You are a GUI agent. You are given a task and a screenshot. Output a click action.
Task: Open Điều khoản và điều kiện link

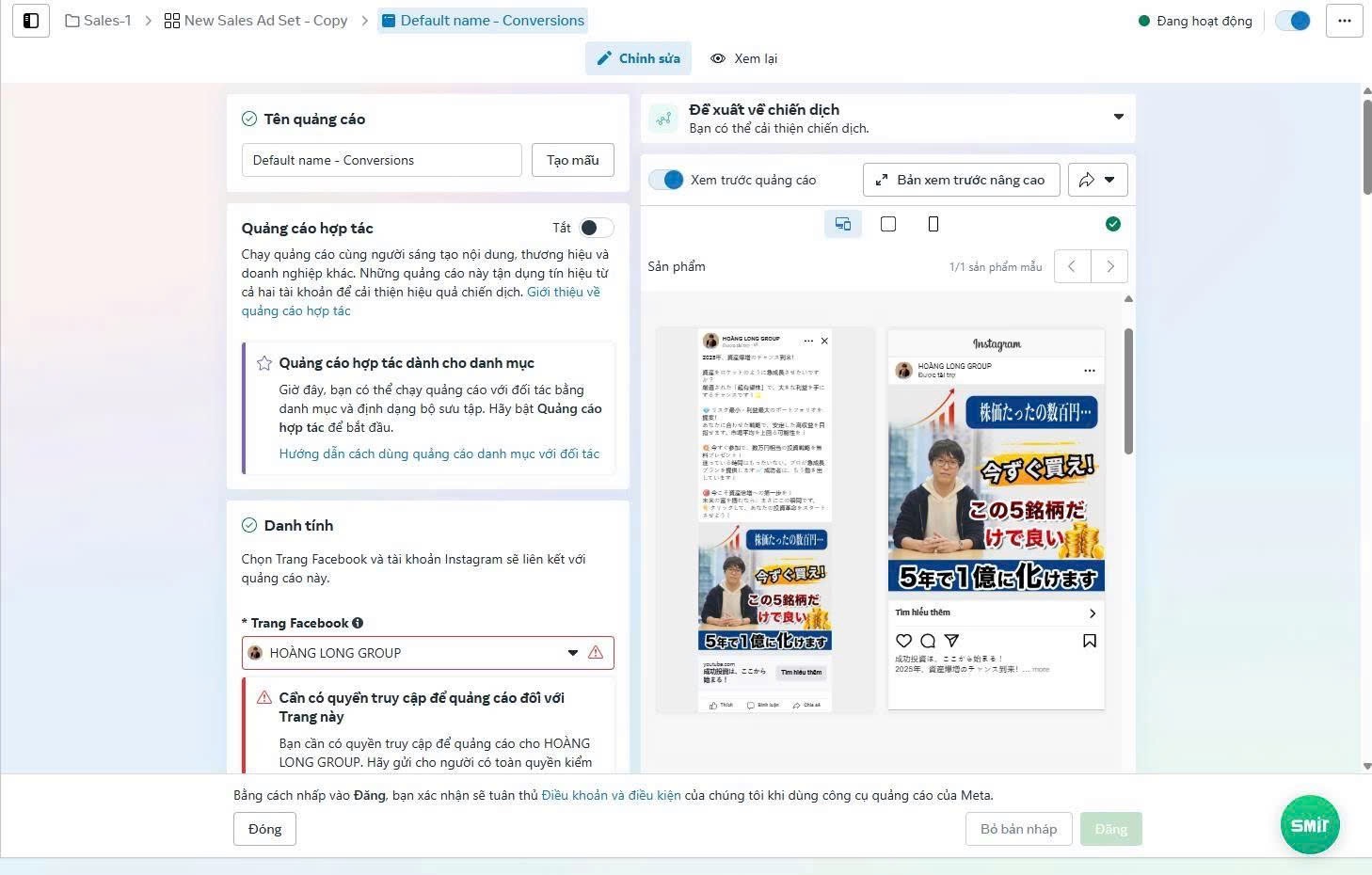(x=611, y=795)
